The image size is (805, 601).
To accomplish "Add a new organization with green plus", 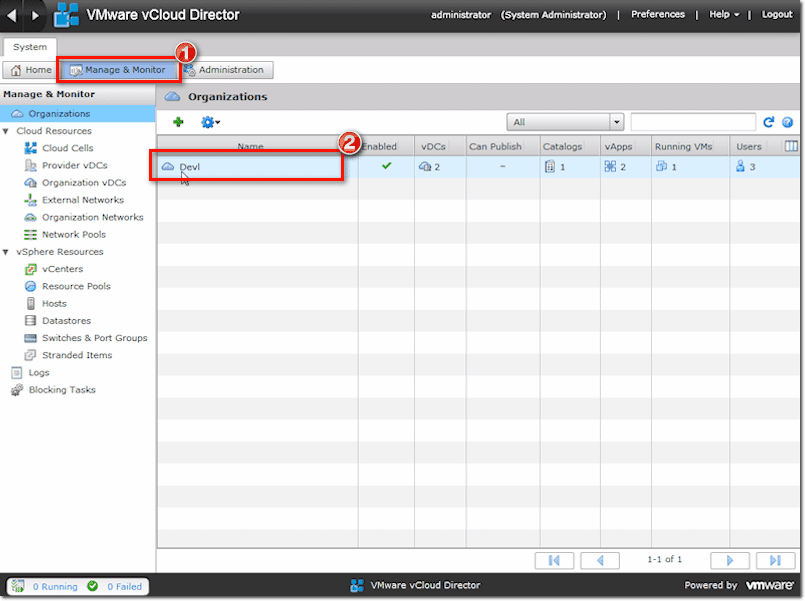I will click(178, 122).
